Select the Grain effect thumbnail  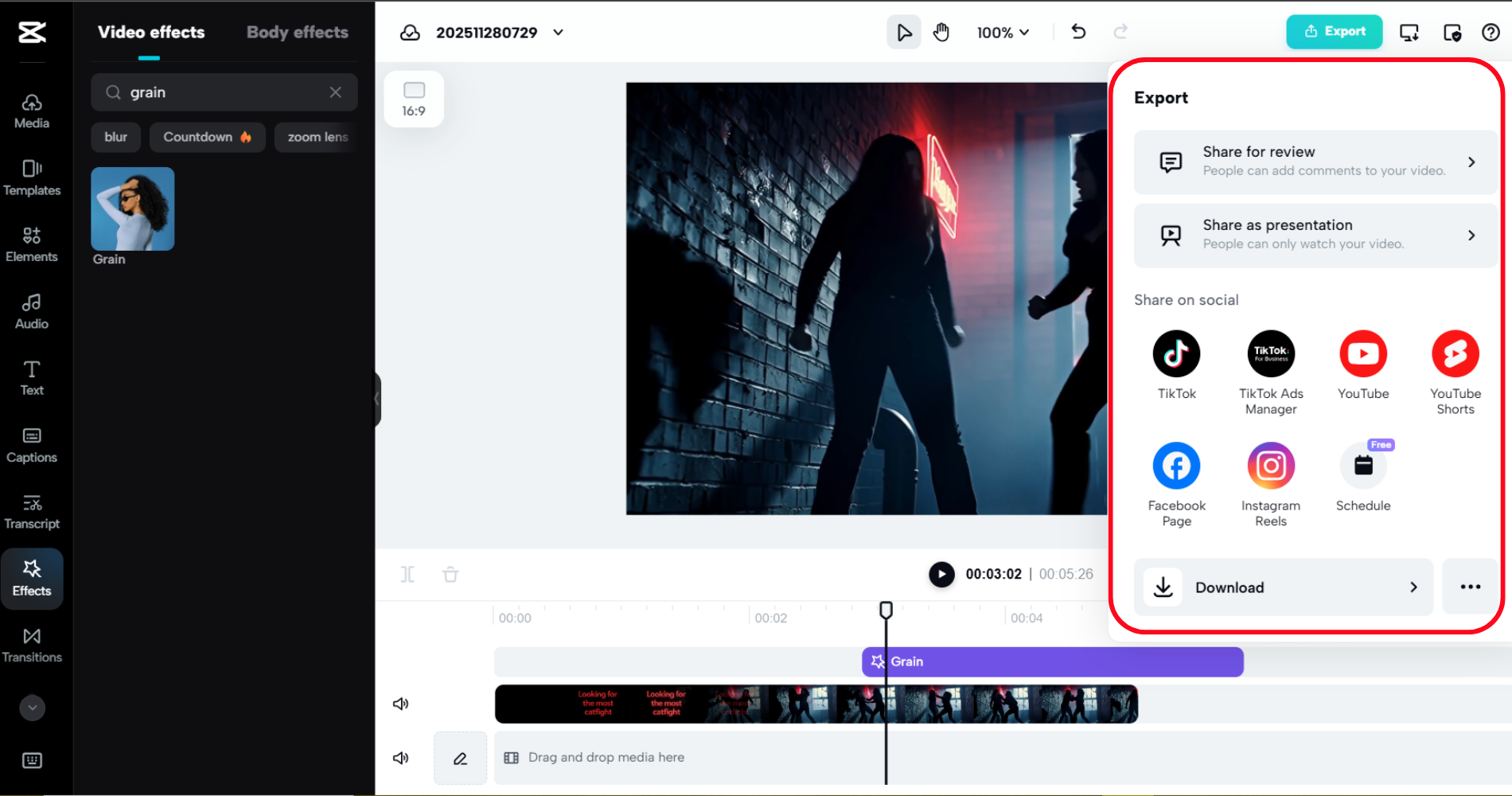point(132,209)
